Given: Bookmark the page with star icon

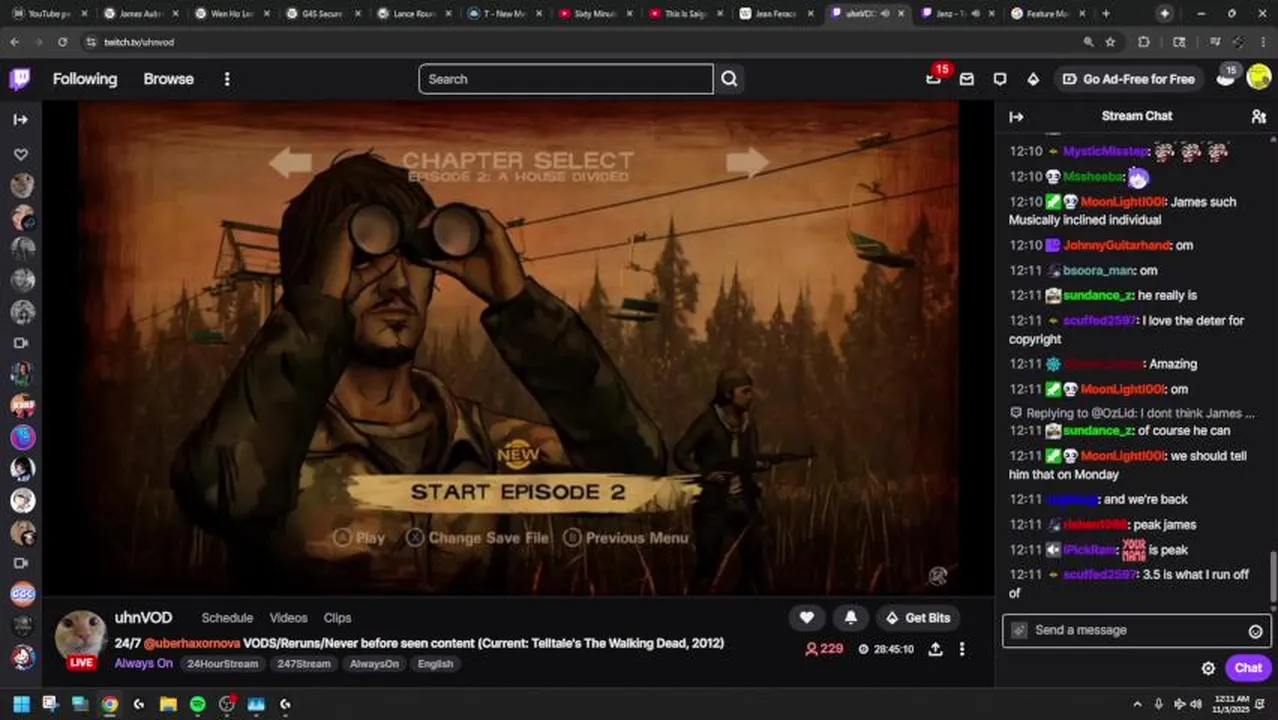Looking at the screenshot, I should 1110,42.
